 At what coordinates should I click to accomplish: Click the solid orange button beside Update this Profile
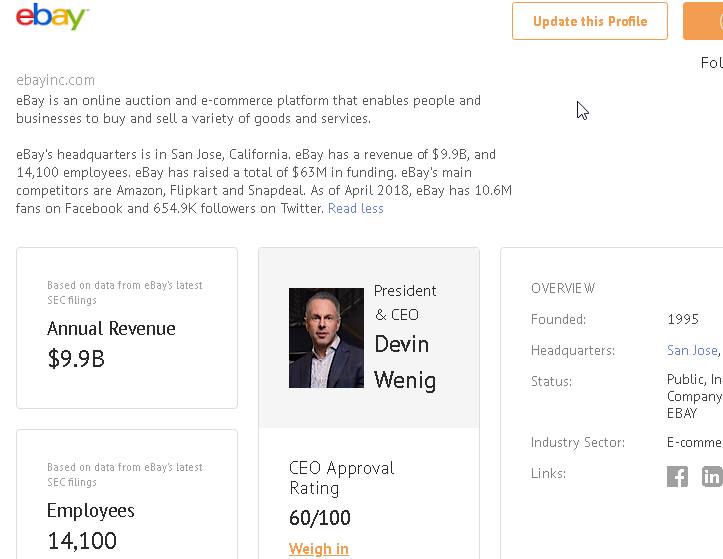(704, 21)
